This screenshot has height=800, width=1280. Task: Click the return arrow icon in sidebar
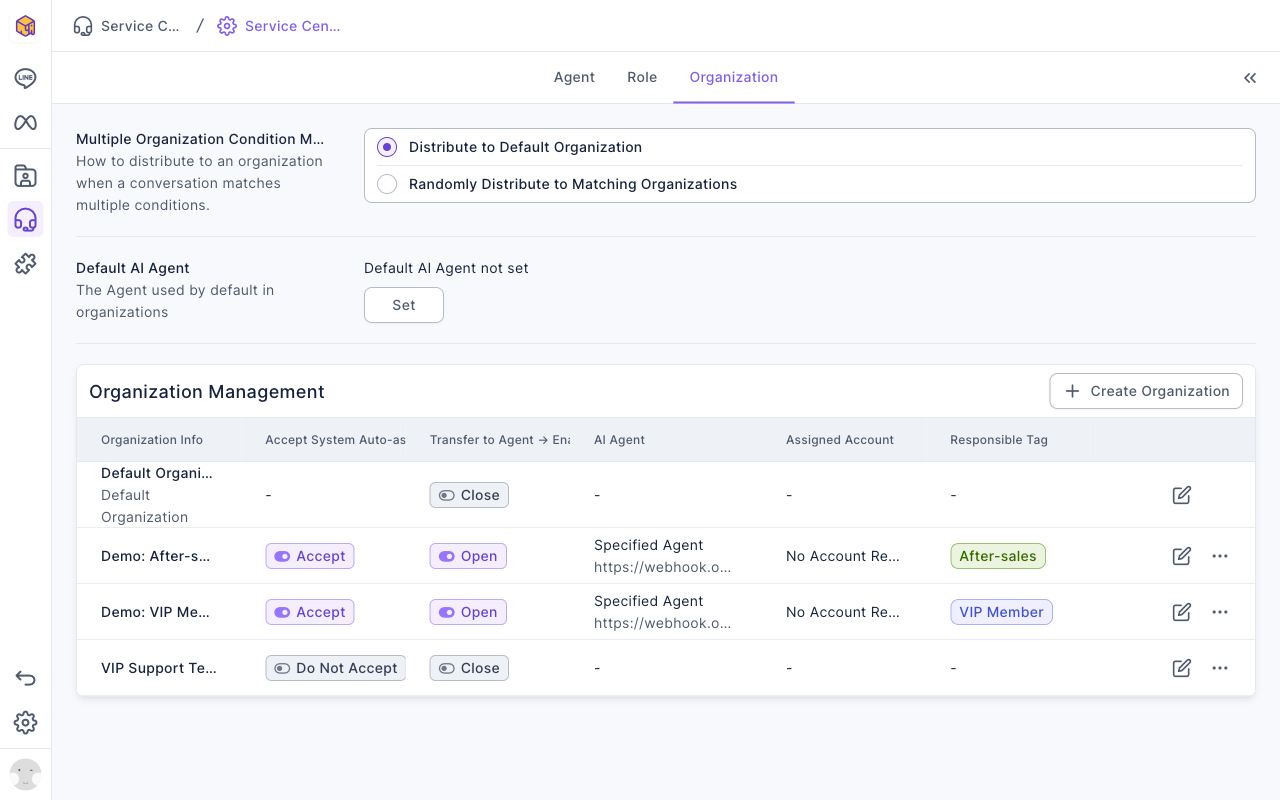(x=25, y=678)
